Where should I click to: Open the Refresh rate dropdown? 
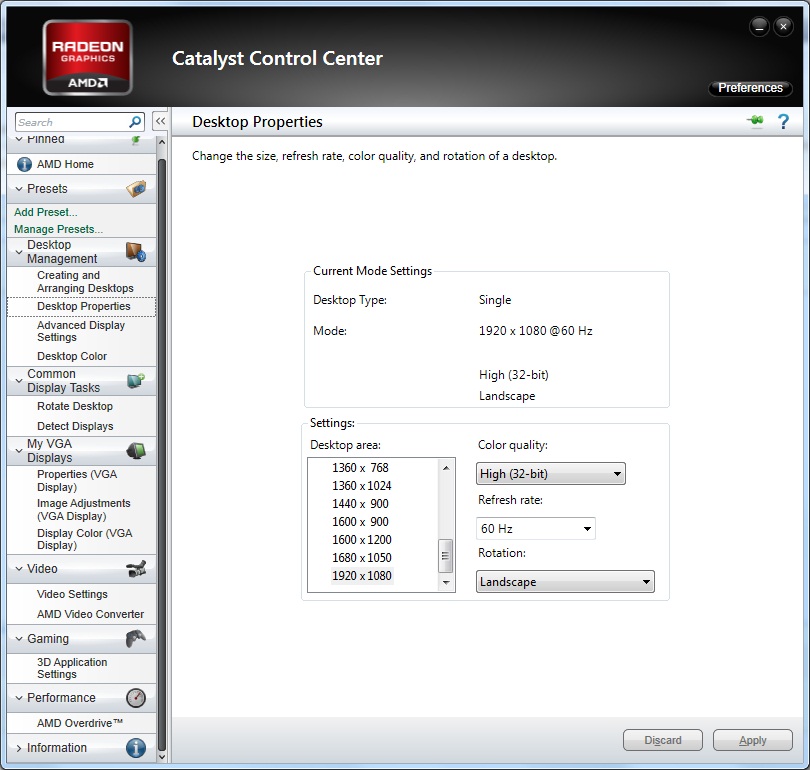click(x=535, y=528)
